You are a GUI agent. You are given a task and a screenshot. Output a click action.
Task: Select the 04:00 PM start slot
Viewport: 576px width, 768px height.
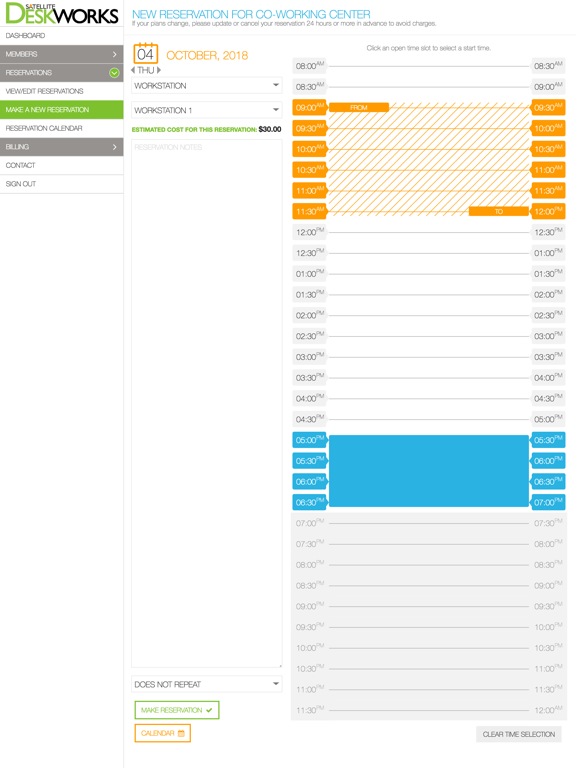(x=310, y=398)
